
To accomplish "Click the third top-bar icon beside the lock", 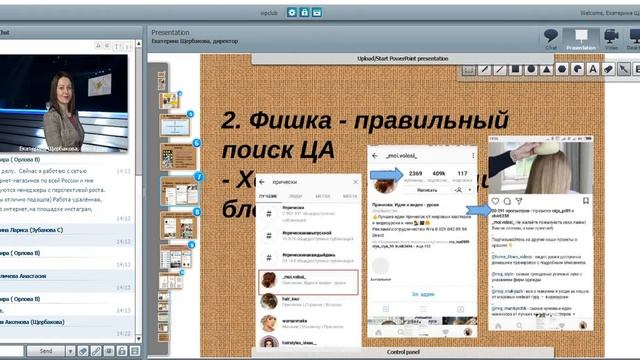I will [317, 13].
